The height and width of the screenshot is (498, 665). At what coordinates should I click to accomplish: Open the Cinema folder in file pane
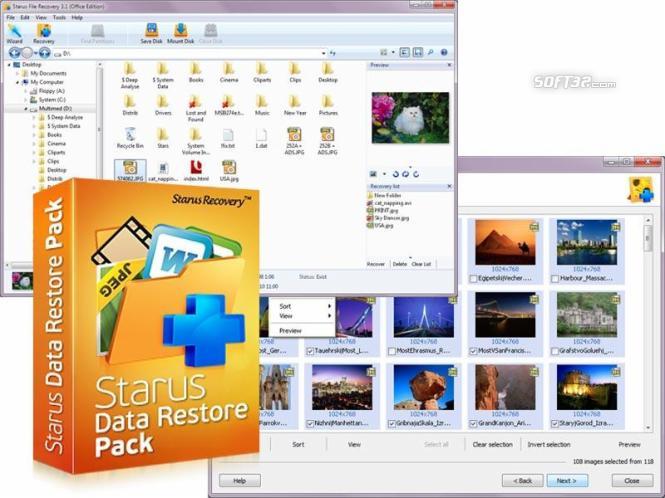click(x=229, y=73)
